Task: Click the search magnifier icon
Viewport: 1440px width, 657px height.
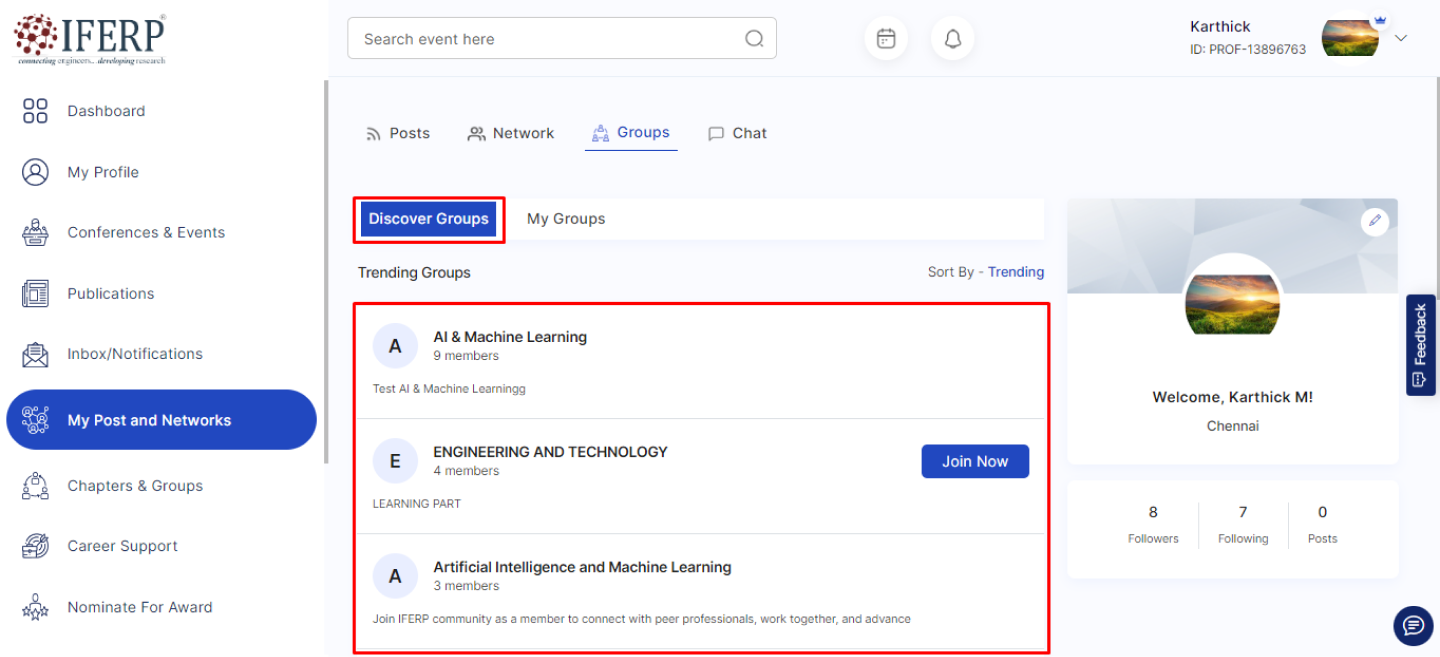Action: tap(754, 39)
